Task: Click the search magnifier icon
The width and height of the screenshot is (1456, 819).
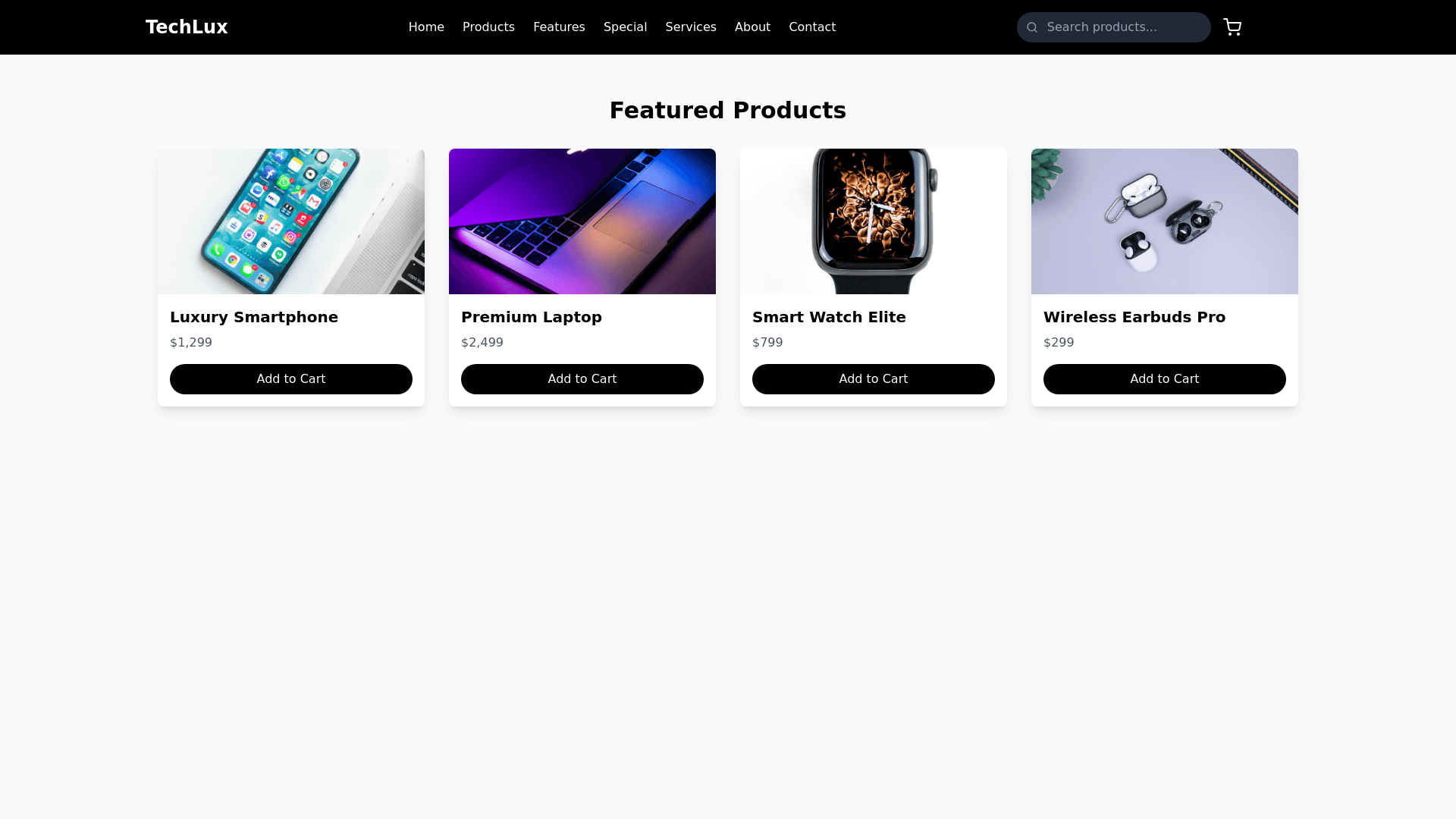Action: pos(1032,27)
